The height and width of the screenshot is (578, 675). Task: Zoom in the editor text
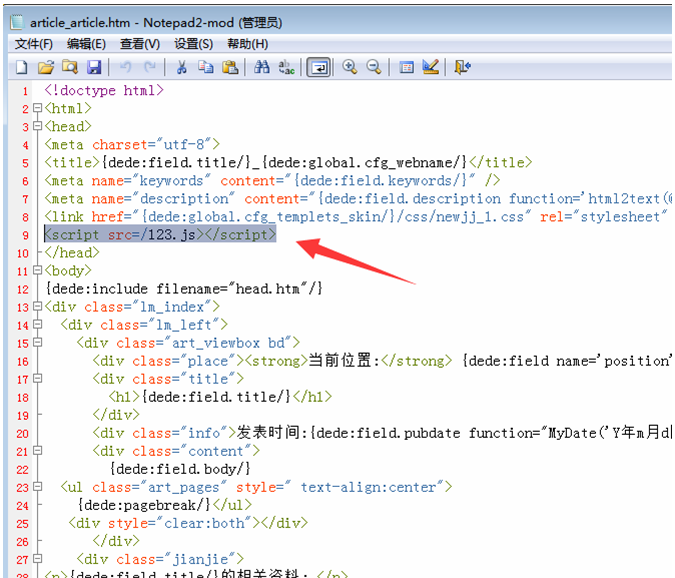coord(350,67)
